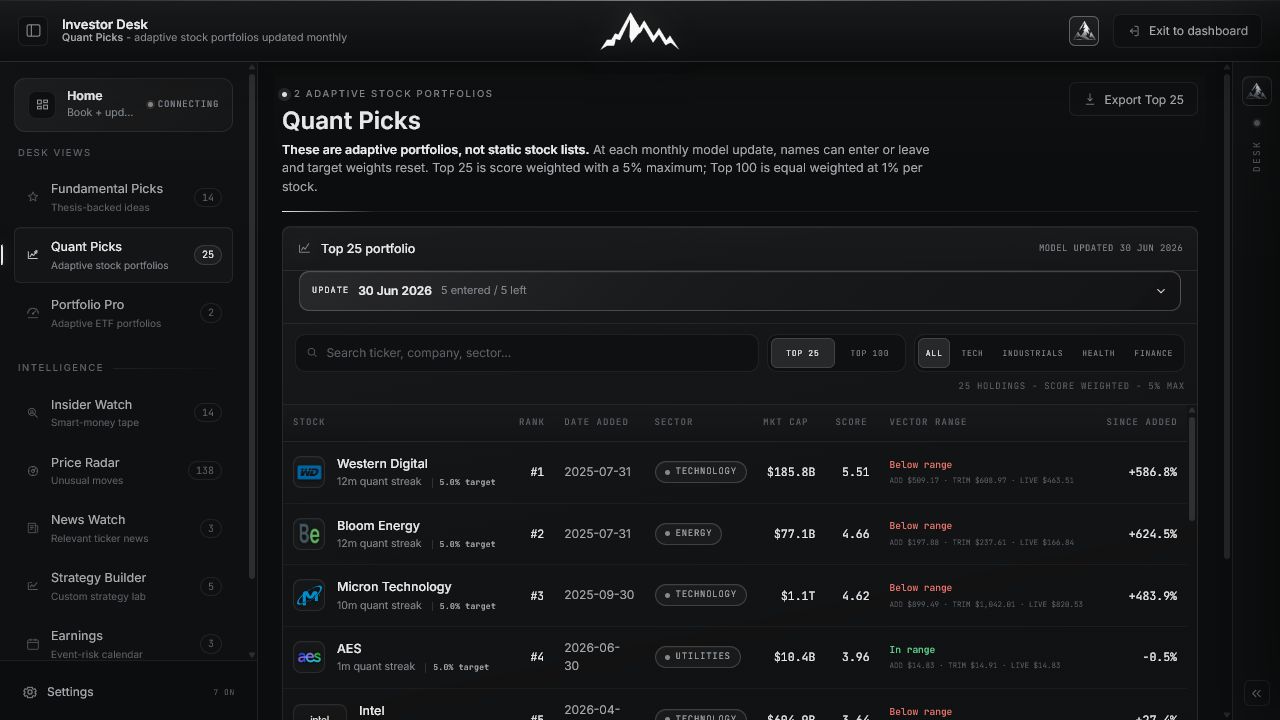This screenshot has height=720, width=1280.
Task: Select the Fundamental Picks star icon
Action: pyautogui.click(x=33, y=197)
